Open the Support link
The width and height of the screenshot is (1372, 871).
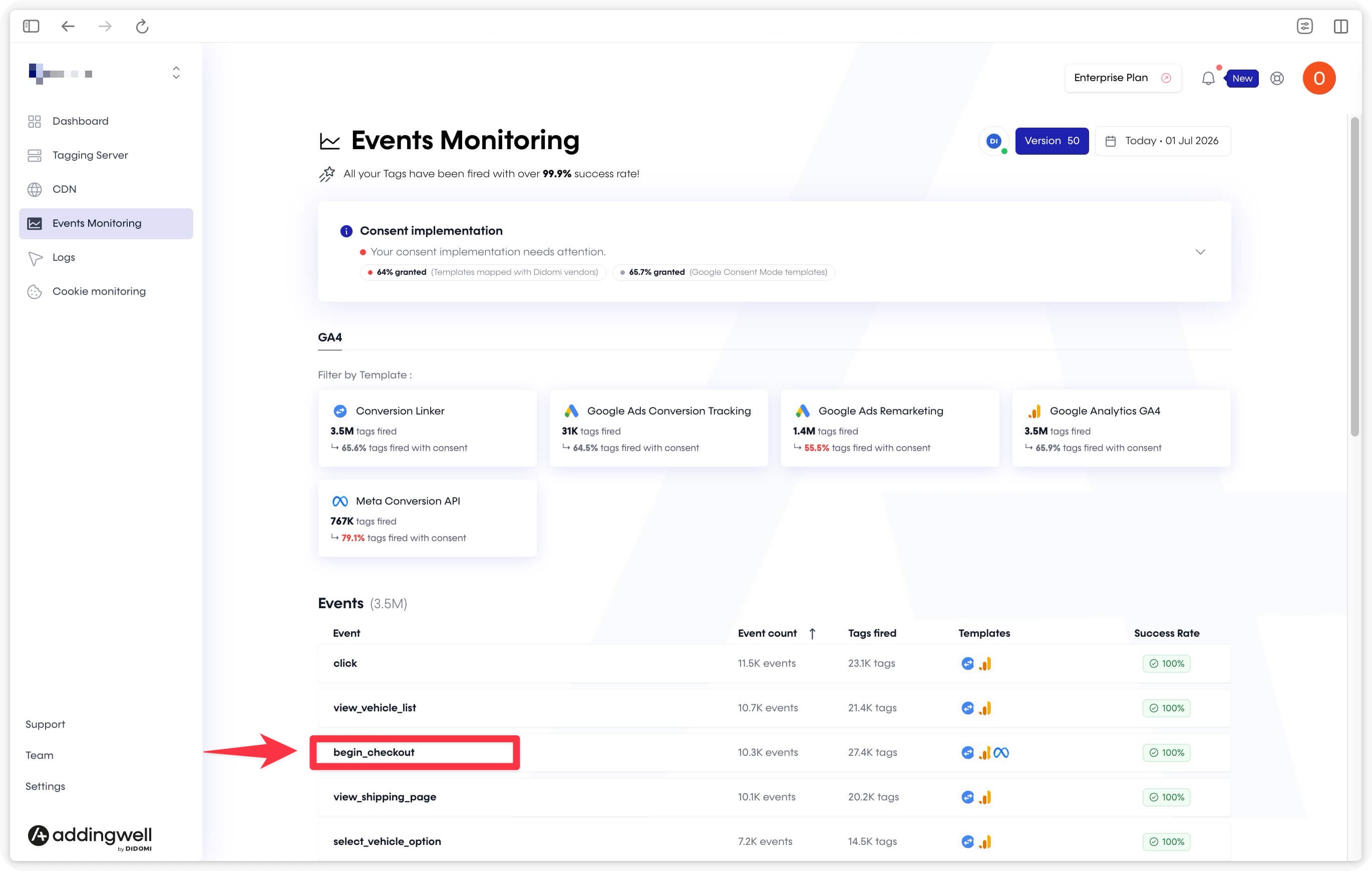click(45, 724)
